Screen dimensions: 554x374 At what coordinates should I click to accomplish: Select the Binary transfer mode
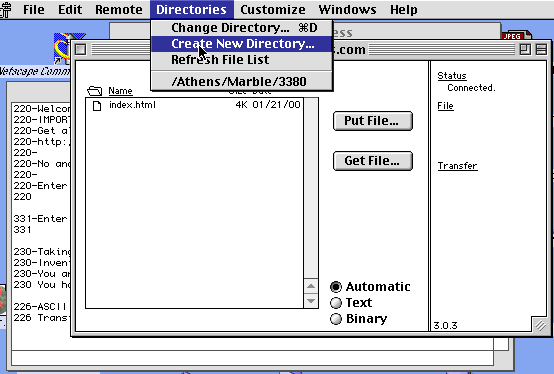click(359, 319)
